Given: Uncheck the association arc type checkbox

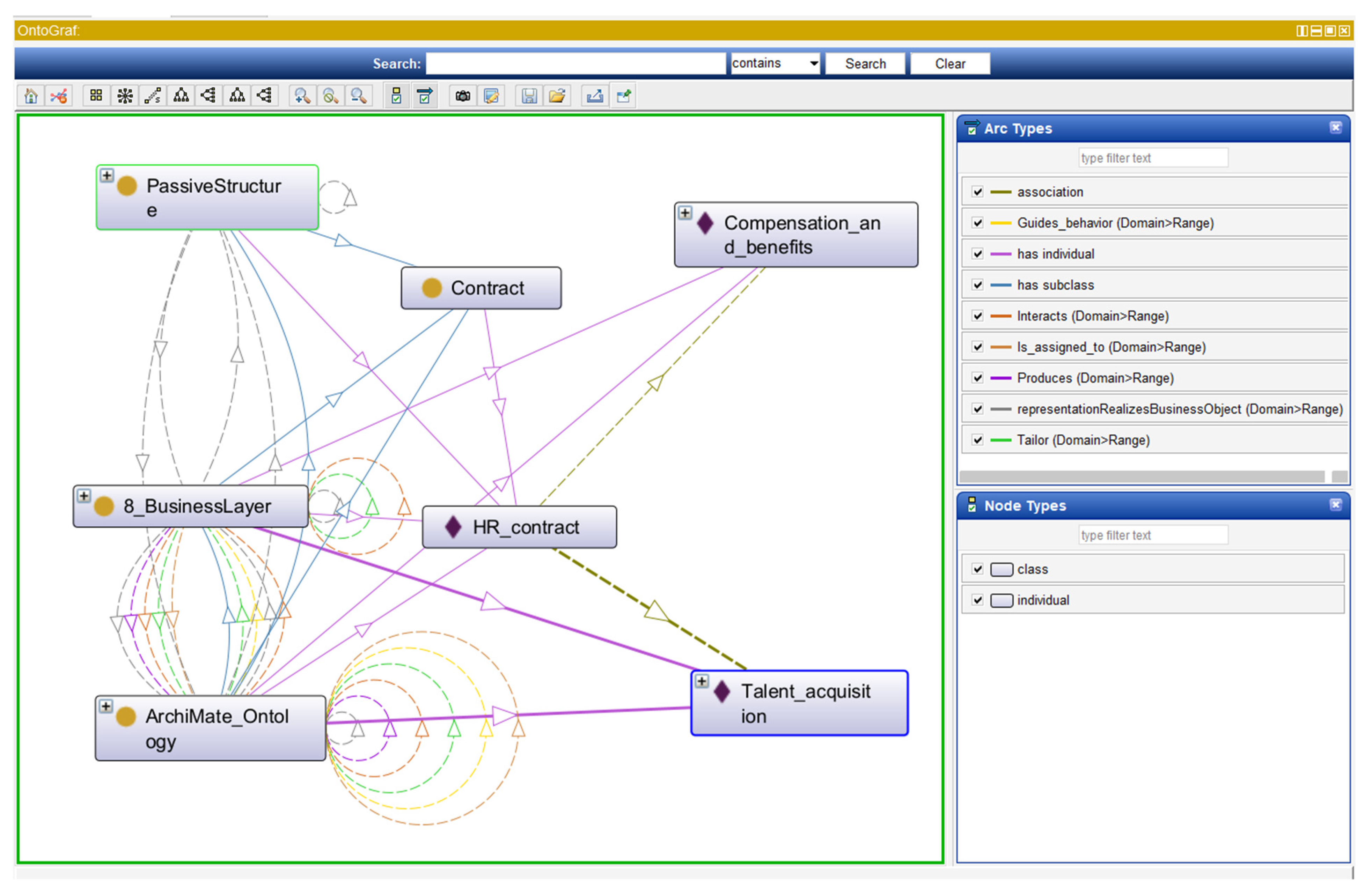Looking at the screenshot, I should (978, 192).
